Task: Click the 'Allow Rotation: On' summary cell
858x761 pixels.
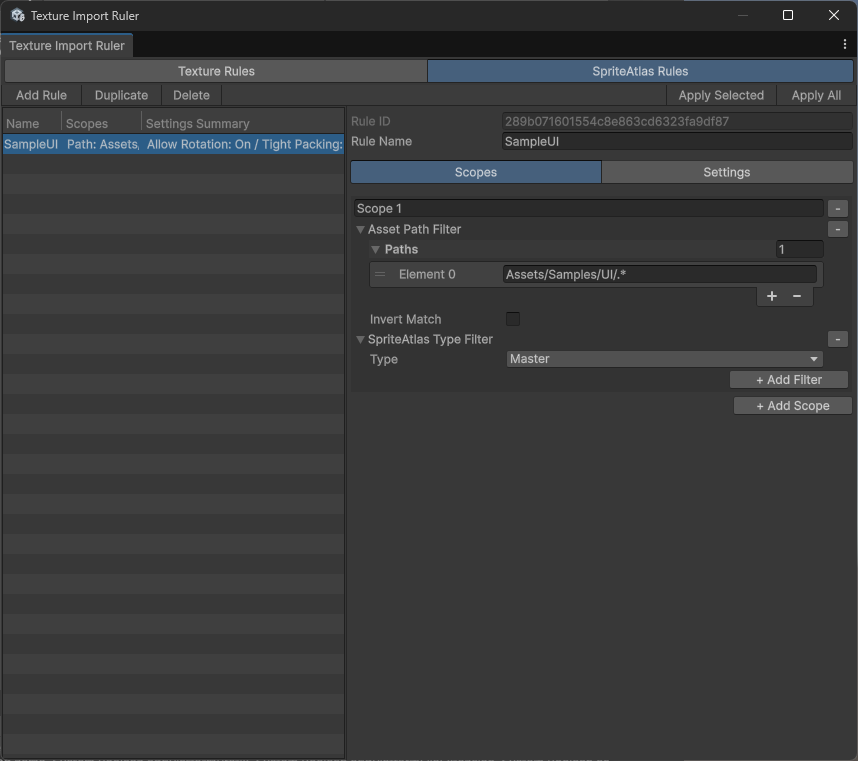Action: tap(244, 144)
